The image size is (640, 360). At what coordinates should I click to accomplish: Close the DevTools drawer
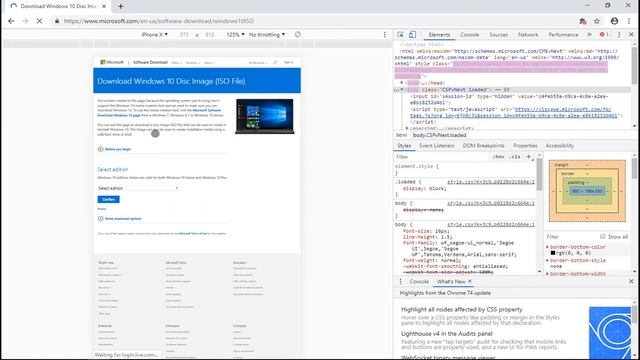(x=631, y=281)
